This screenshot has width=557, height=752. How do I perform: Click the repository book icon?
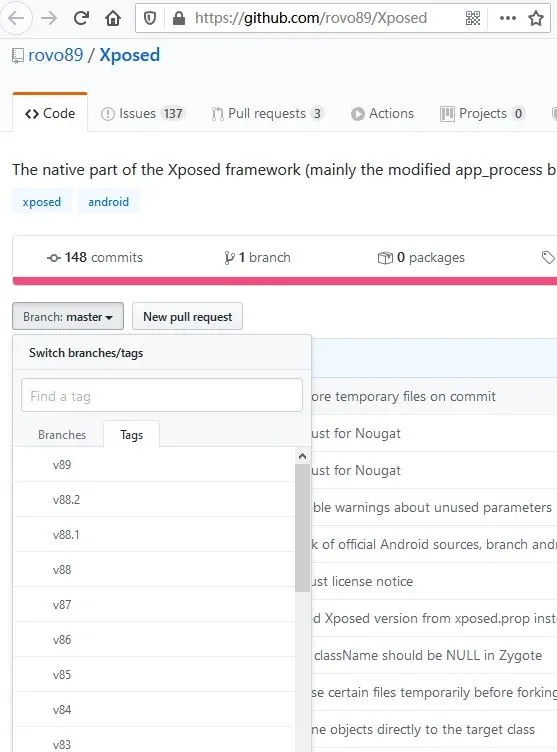coord(18,56)
